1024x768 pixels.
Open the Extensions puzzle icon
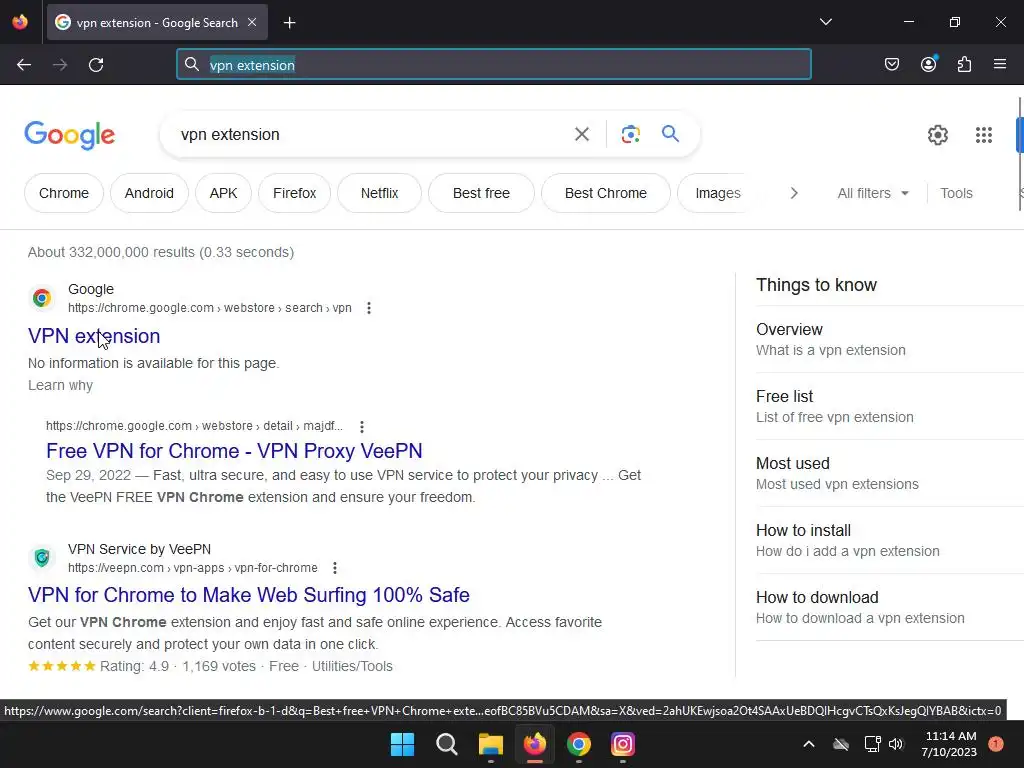[964, 64]
